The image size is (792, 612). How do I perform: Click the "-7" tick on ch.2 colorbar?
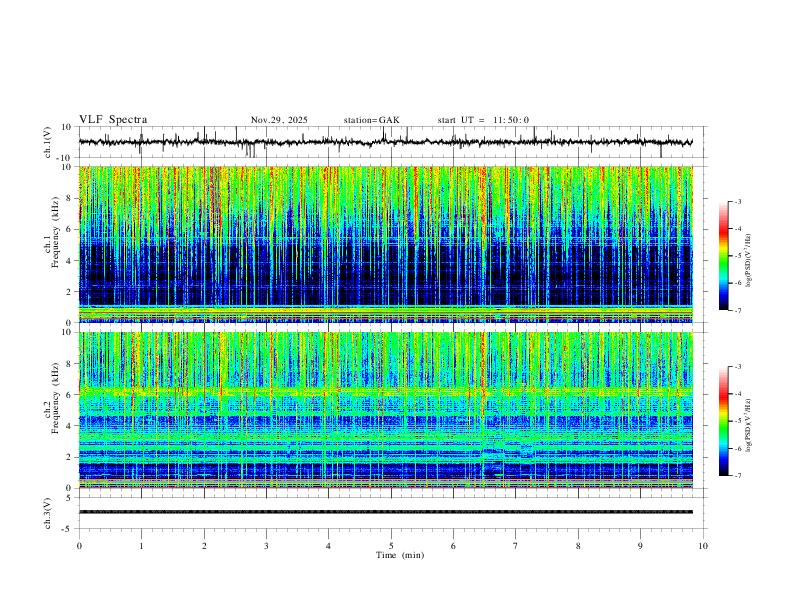coord(738,476)
